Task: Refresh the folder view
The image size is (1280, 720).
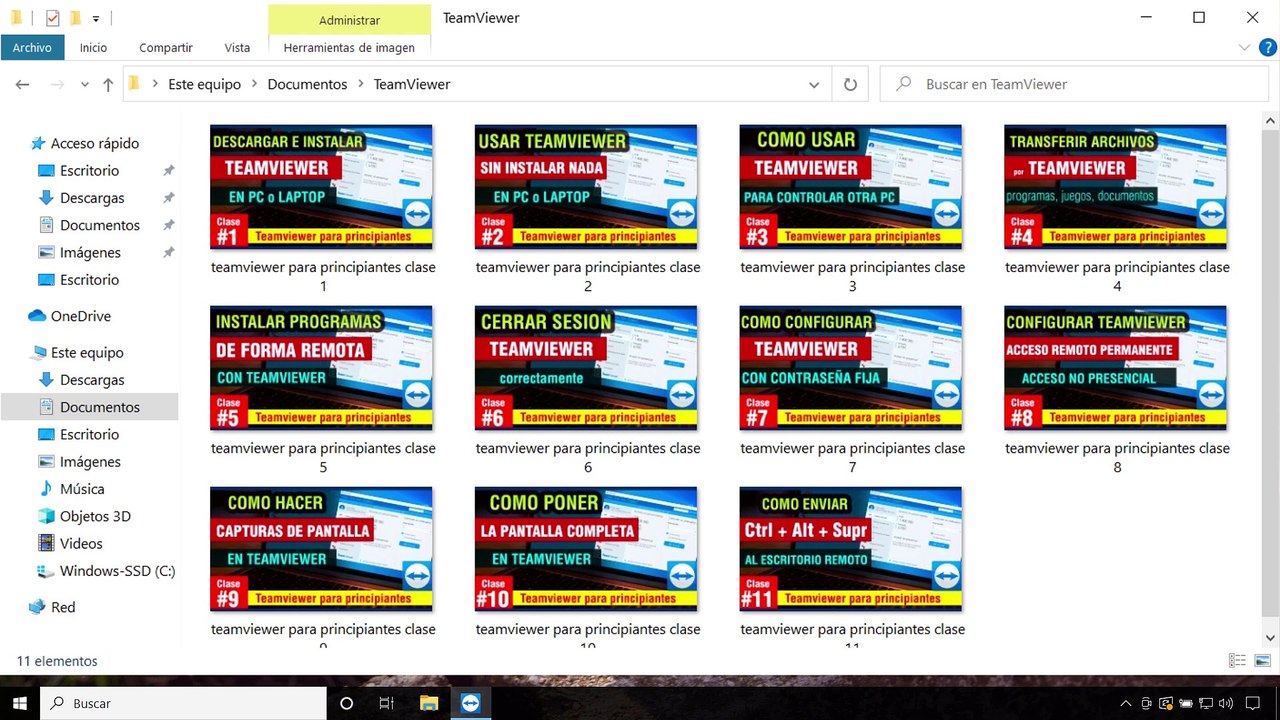Action: click(x=850, y=85)
